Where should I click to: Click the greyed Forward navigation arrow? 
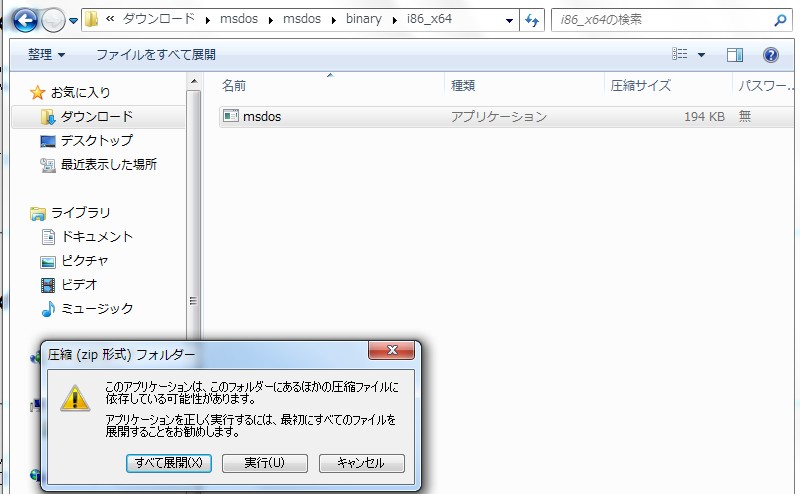click(53, 21)
